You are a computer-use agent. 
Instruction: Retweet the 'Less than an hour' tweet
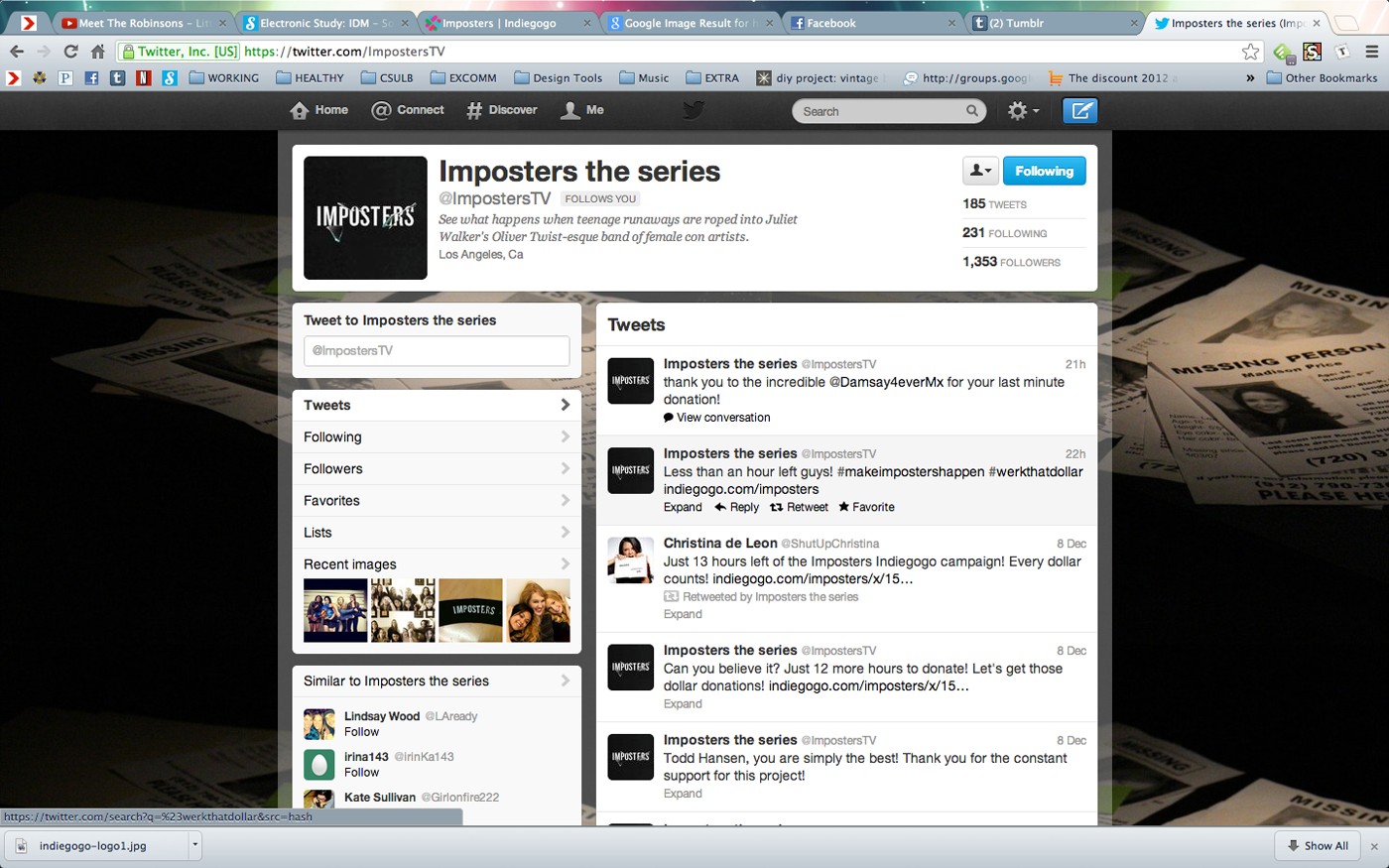(799, 507)
